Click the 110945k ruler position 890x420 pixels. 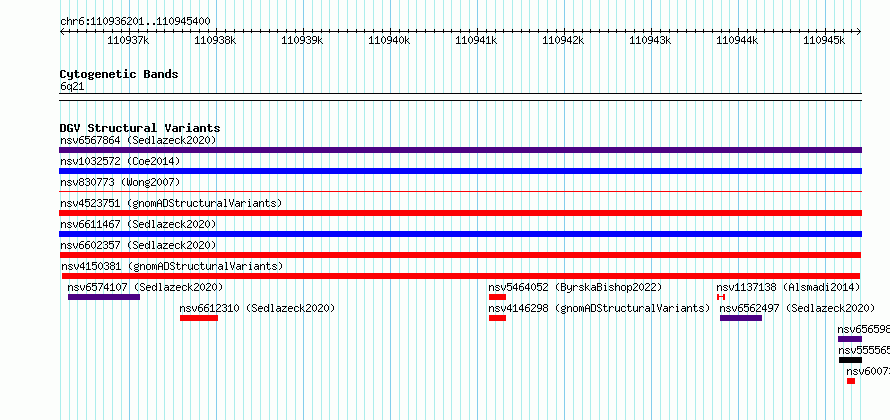(824, 40)
